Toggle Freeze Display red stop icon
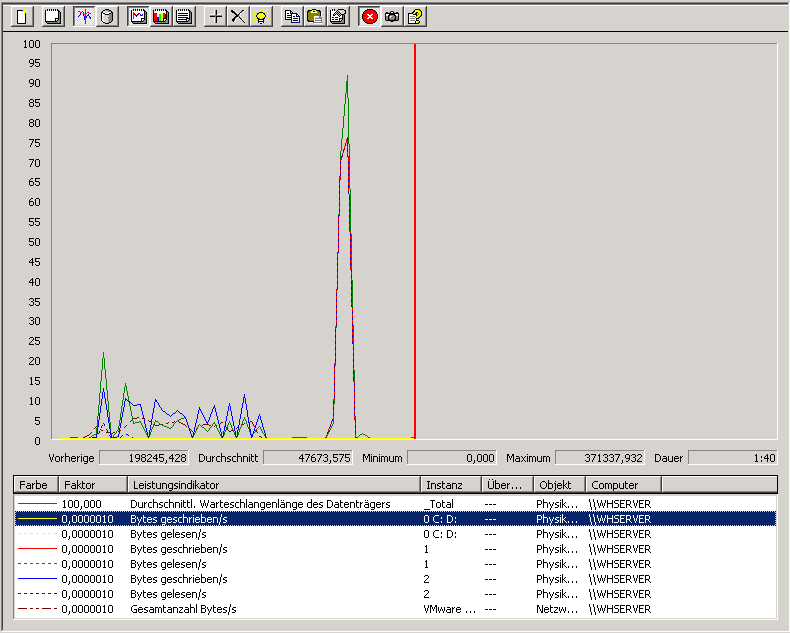This screenshot has height=633, width=790. (x=370, y=17)
